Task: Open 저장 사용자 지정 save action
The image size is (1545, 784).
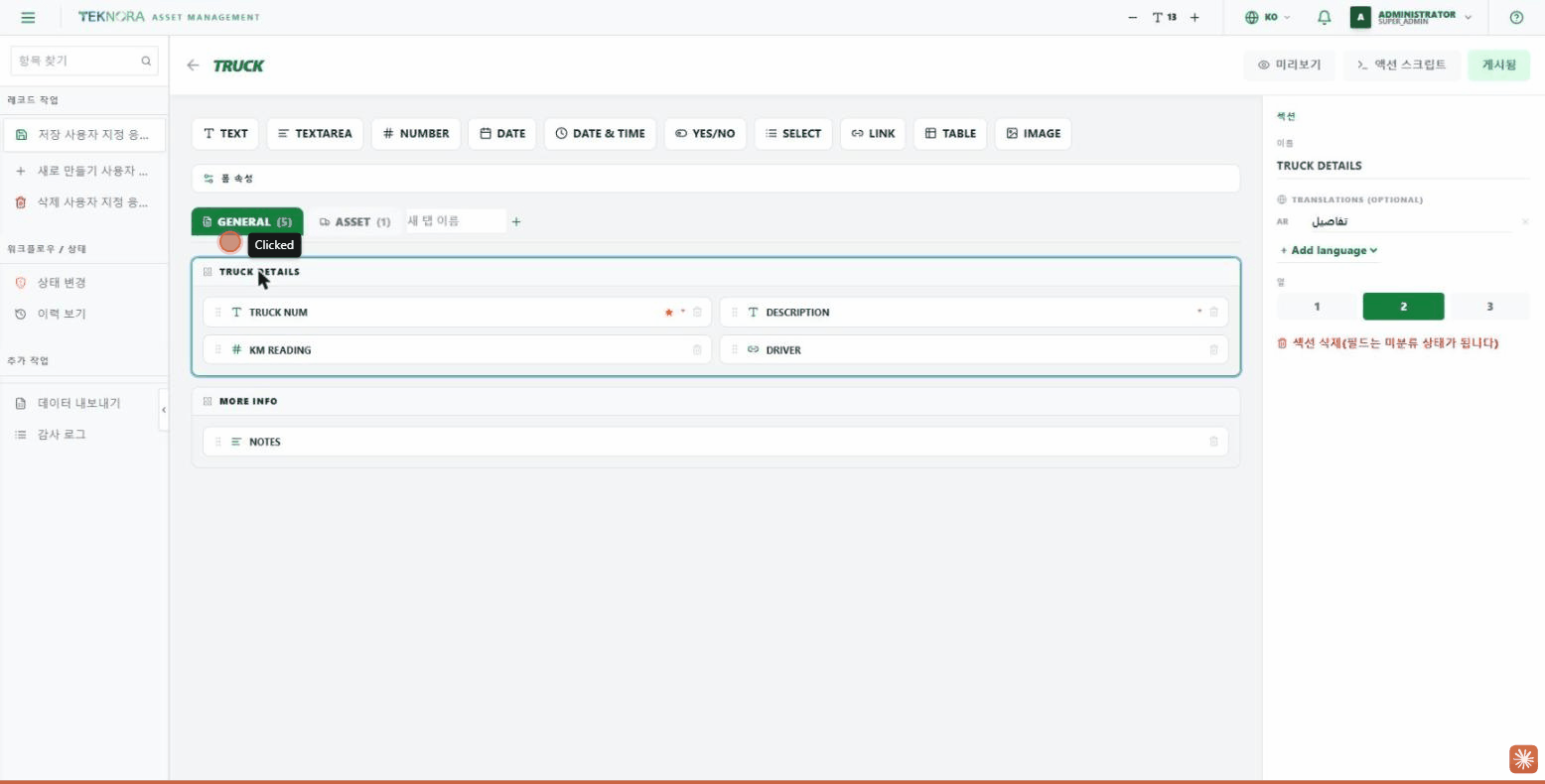Action: coord(84,134)
